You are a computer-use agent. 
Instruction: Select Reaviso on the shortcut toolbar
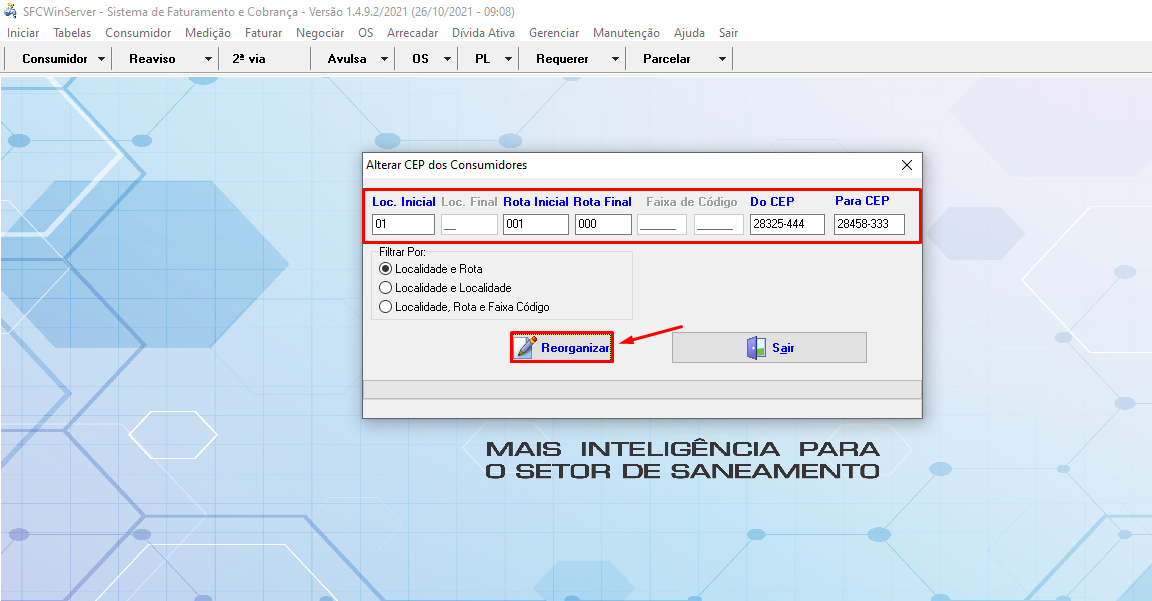(x=156, y=58)
